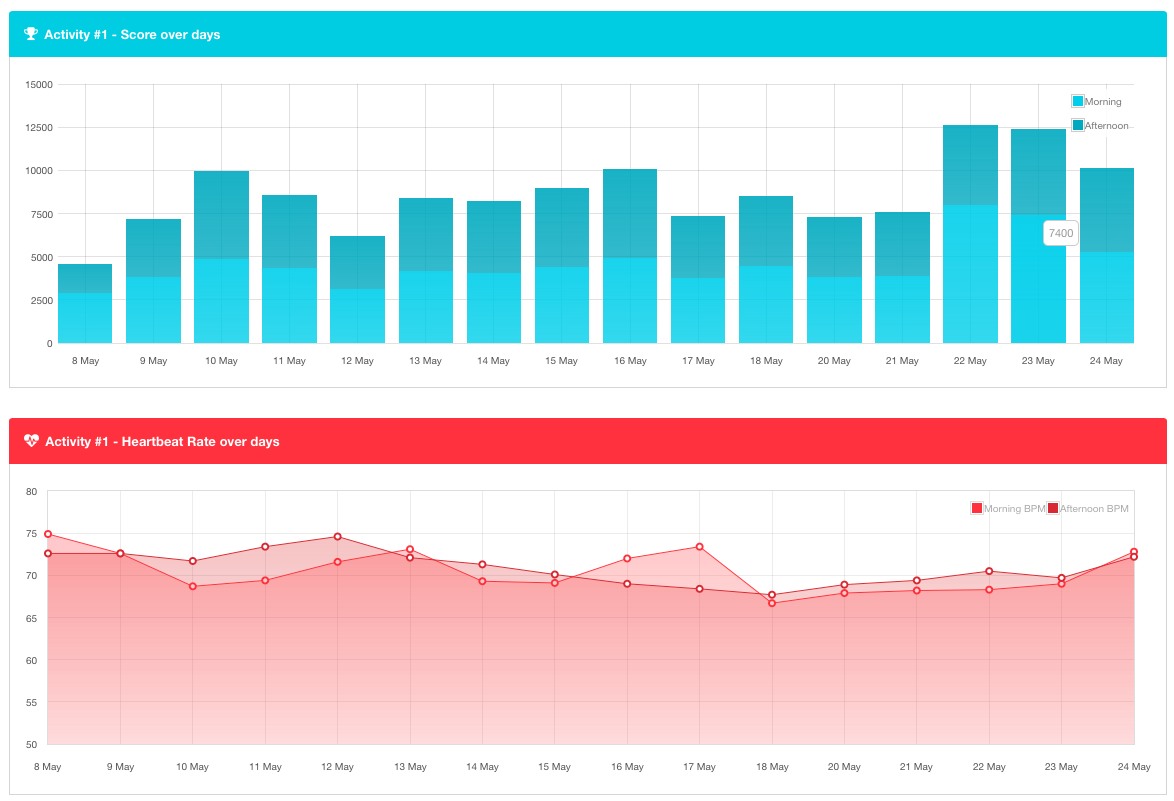Click the 24 May label in the heartbeat chart
Viewport: 1174px width, 801px height.
click(x=1133, y=766)
